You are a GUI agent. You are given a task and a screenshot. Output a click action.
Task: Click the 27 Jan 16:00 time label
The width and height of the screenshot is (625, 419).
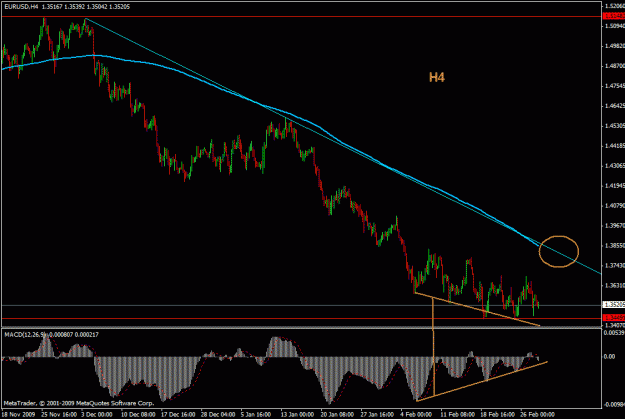point(377,414)
